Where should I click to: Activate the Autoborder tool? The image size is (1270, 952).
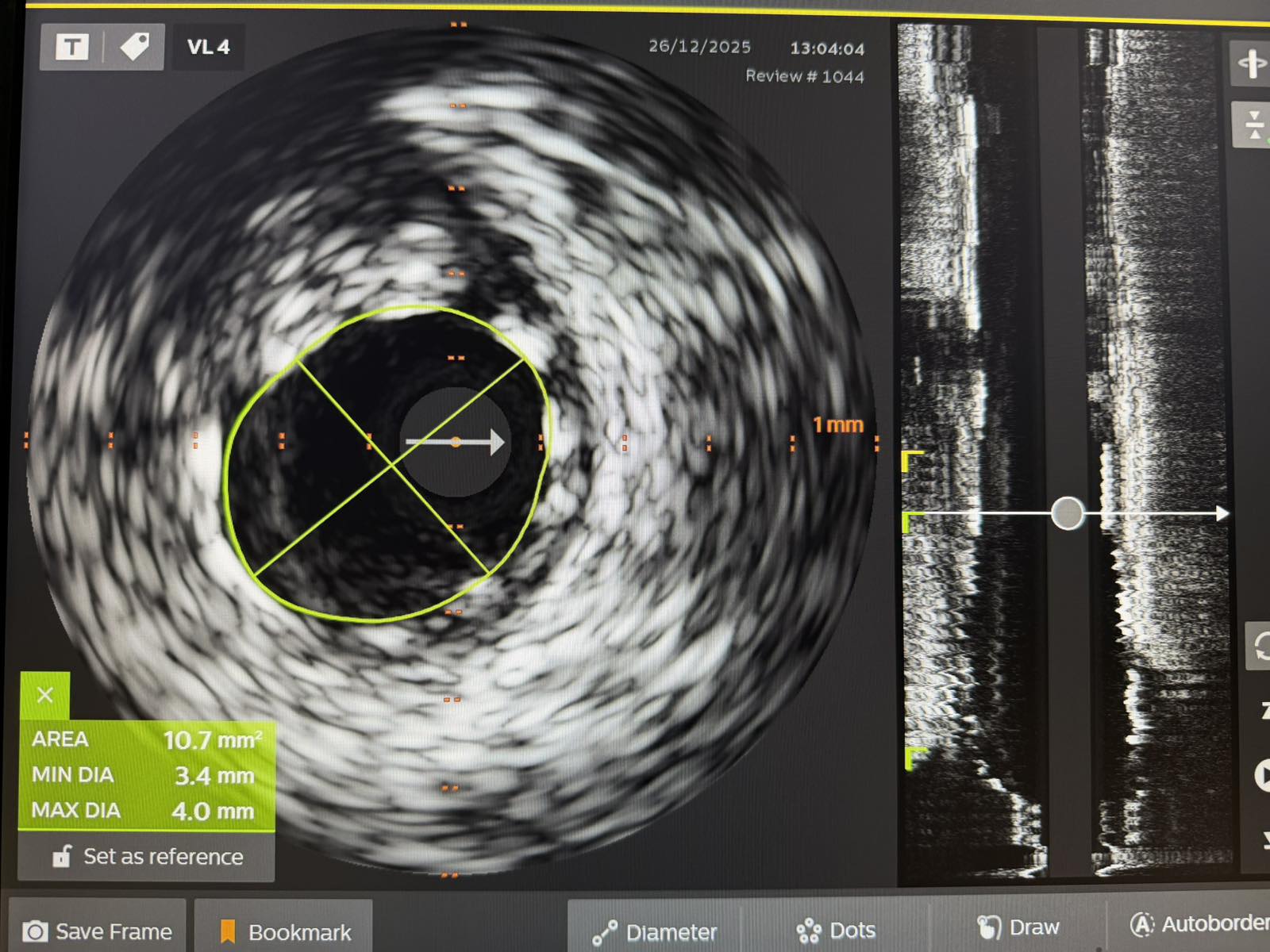pyautogui.click(x=1199, y=923)
